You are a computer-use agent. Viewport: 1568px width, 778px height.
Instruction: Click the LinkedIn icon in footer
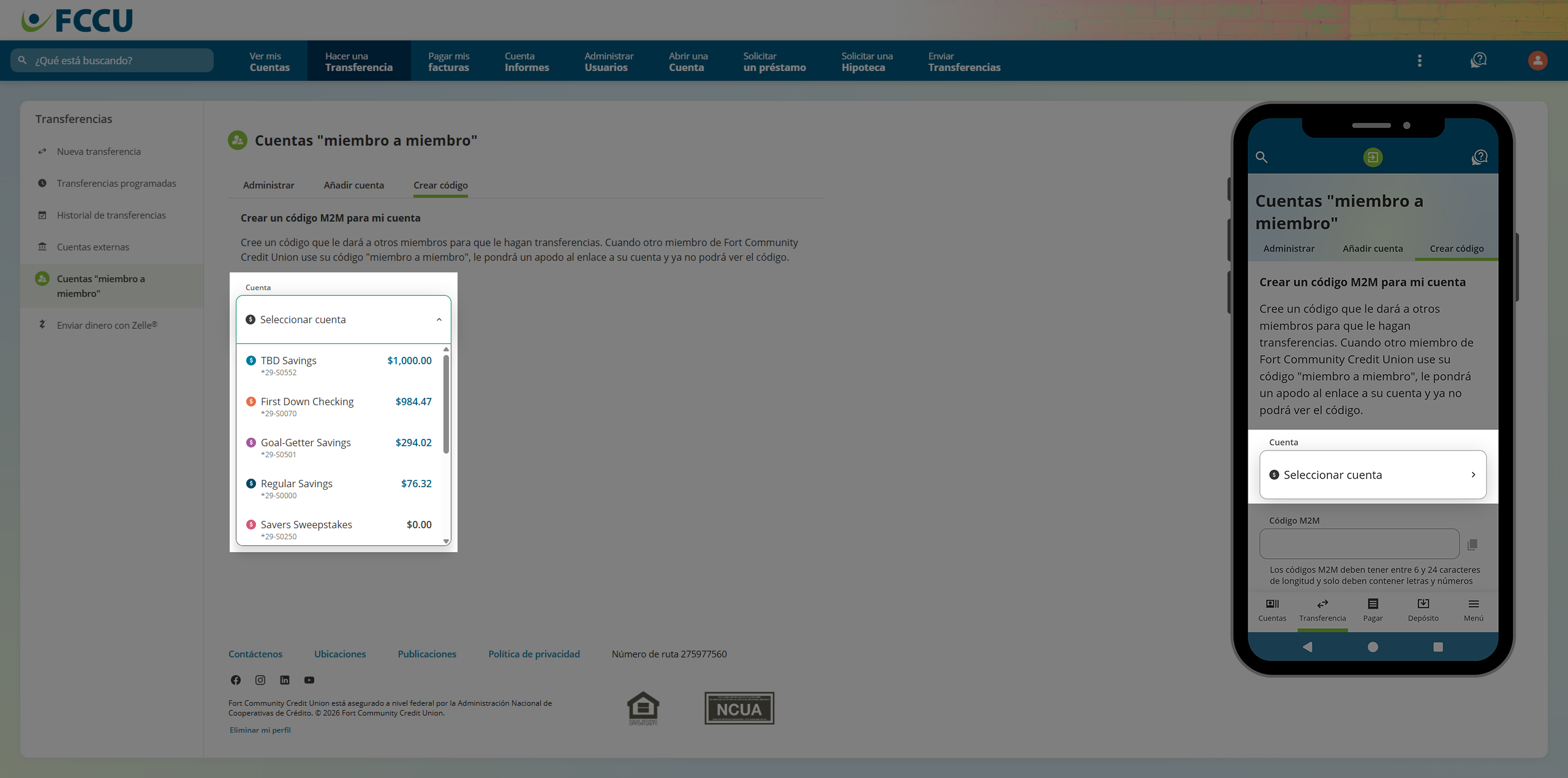[x=285, y=679]
